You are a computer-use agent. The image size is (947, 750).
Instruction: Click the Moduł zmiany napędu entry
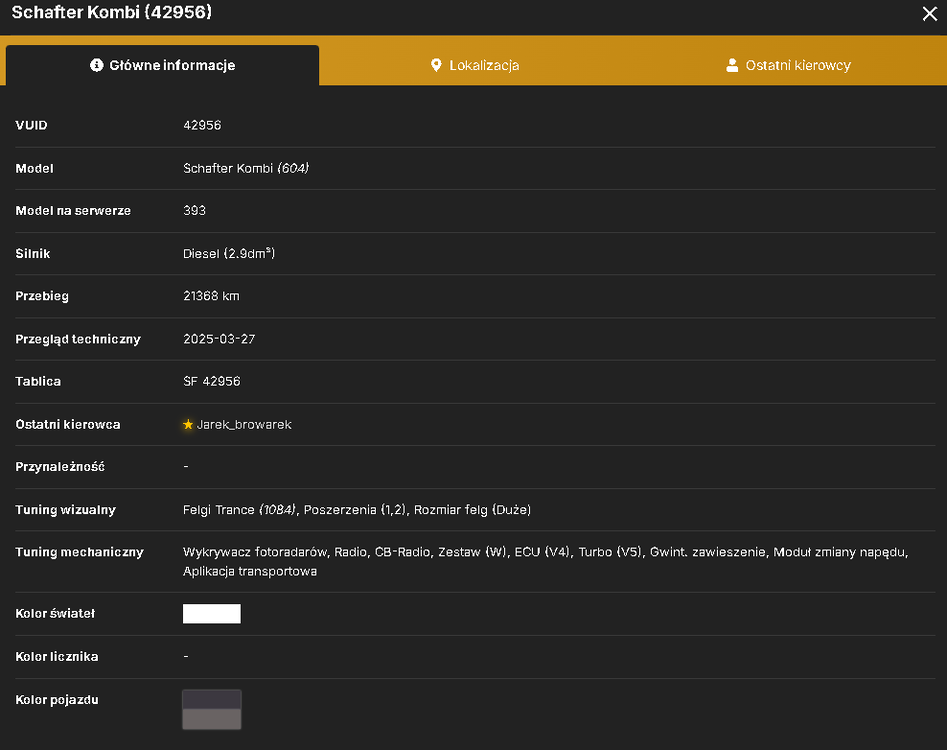point(840,552)
